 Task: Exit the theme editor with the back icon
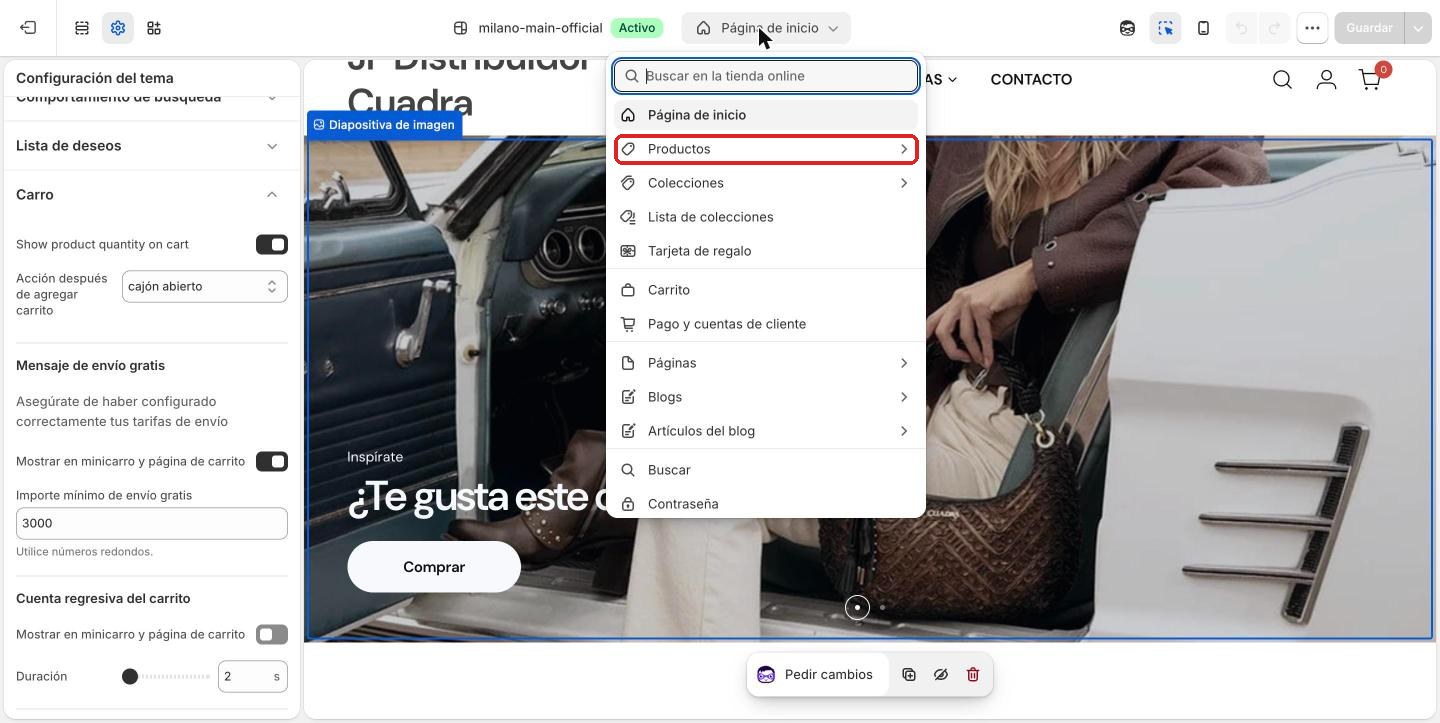(28, 28)
